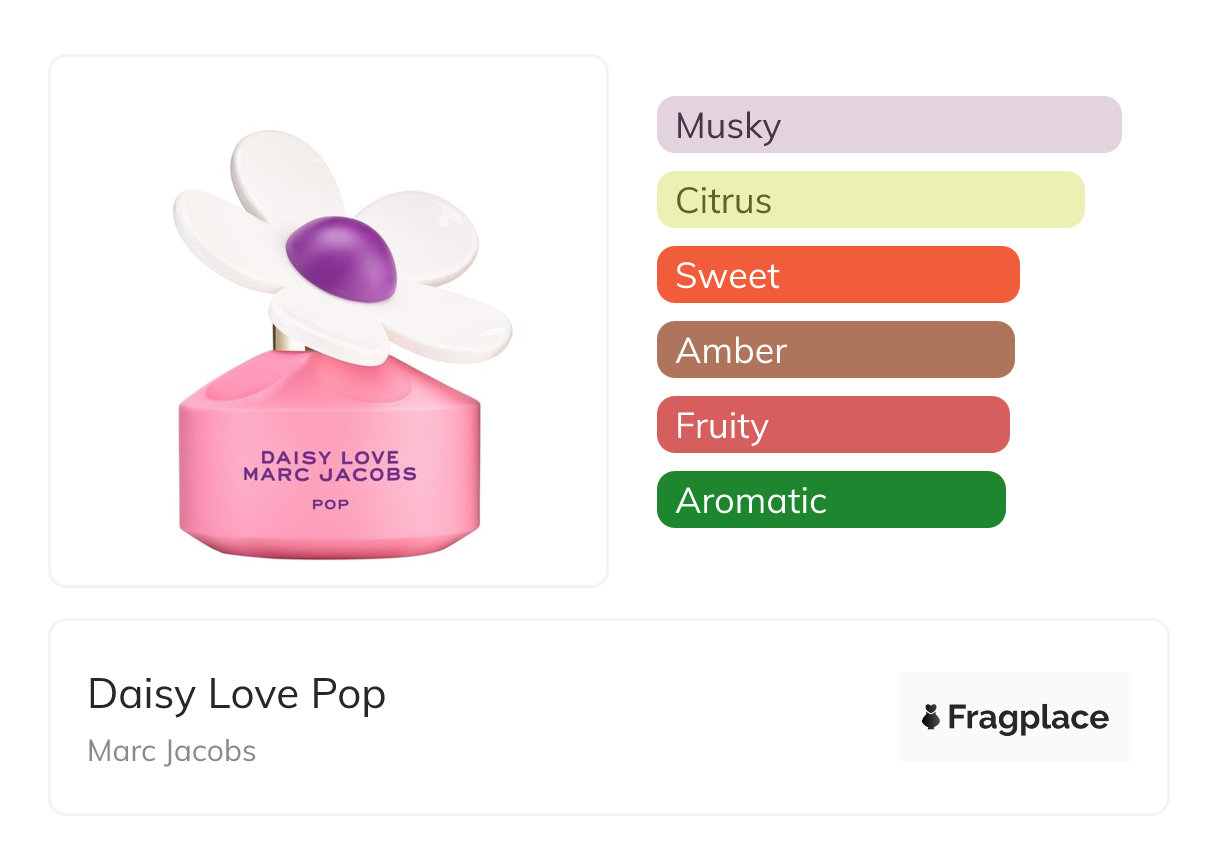Click the lower-right daisy petal
The width and height of the screenshot is (1218, 864).
pos(450,325)
